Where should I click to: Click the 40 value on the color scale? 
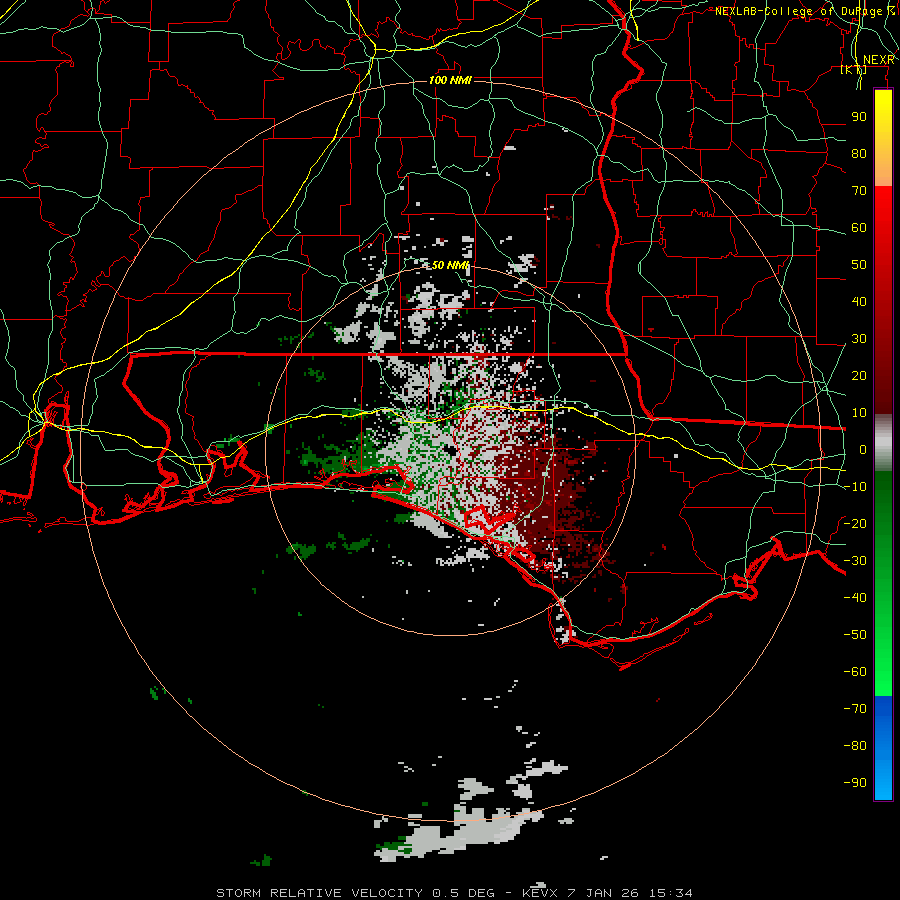[x=859, y=302]
